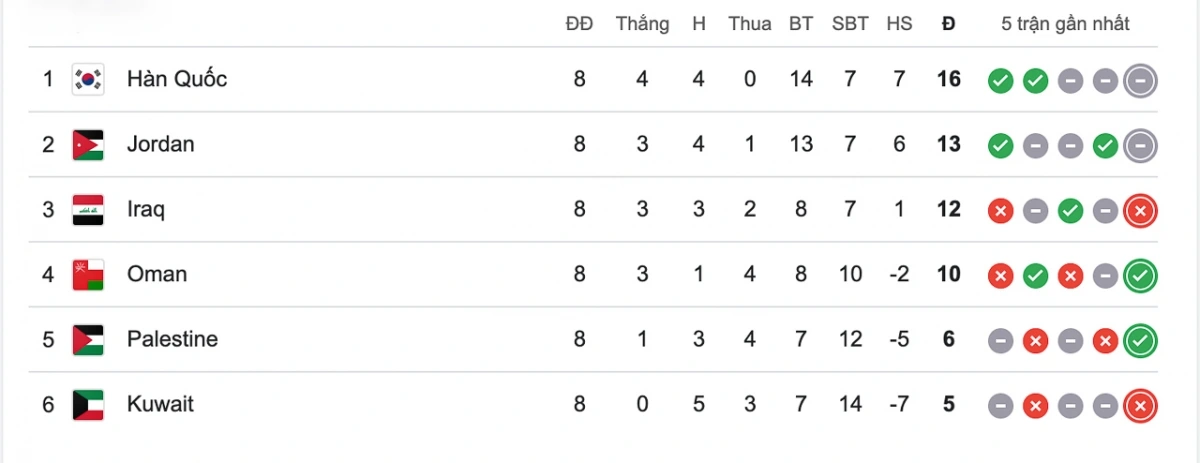The width and height of the screenshot is (1200, 463).
Task: Open the Kuwait team name
Action: (x=160, y=404)
